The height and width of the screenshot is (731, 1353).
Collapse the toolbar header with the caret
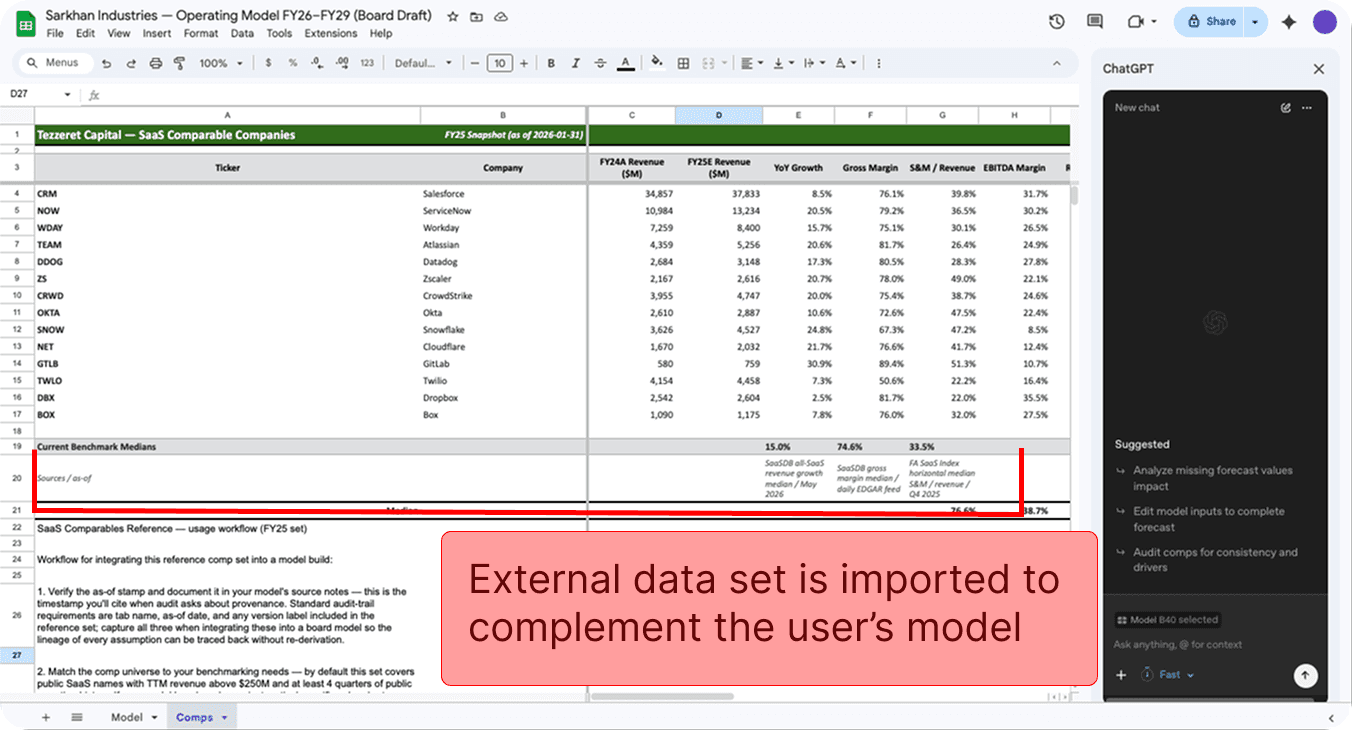[1058, 63]
